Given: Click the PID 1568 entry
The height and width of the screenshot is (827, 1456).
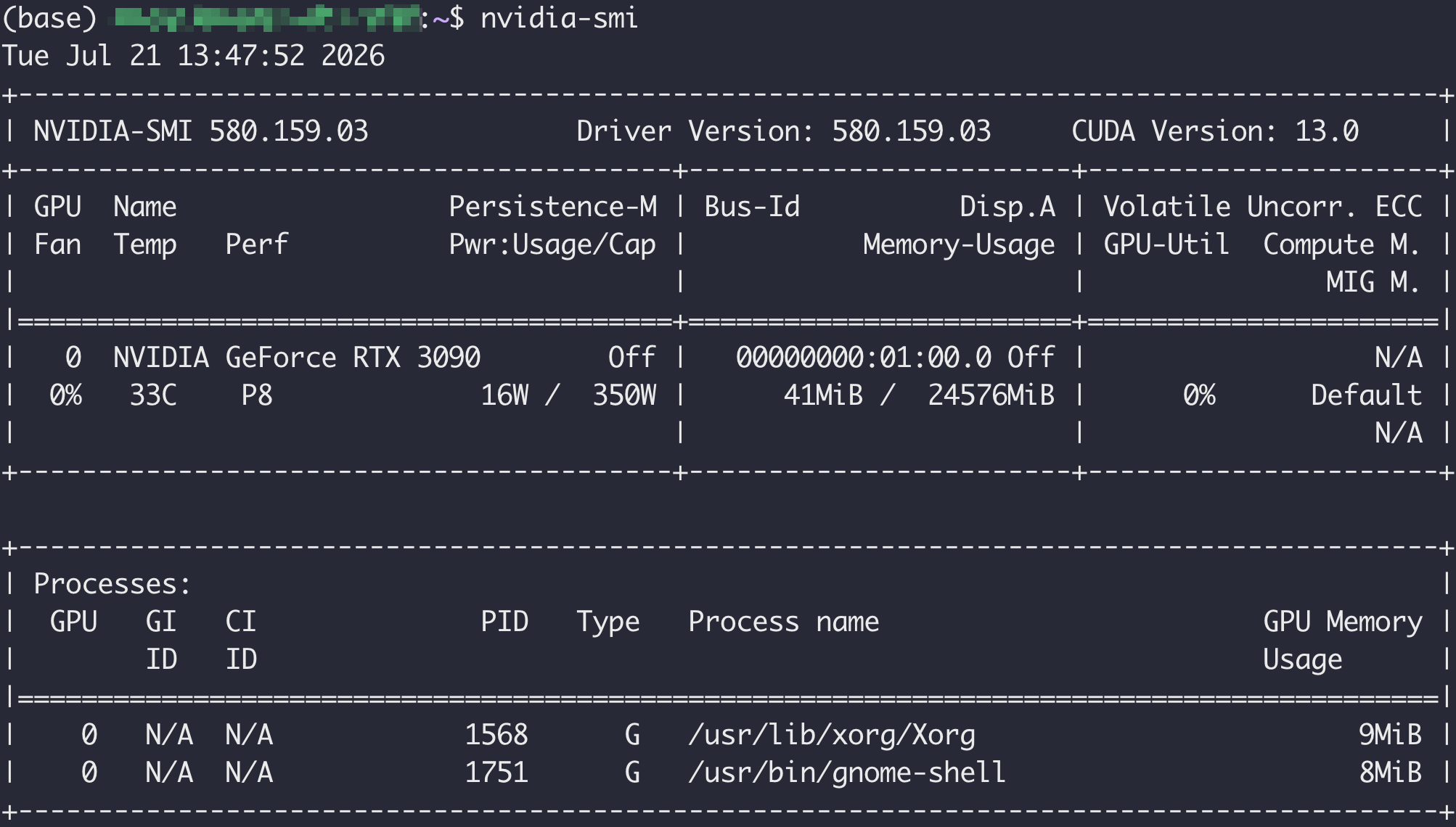Looking at the screenshot, I should (x=496, y=735).
